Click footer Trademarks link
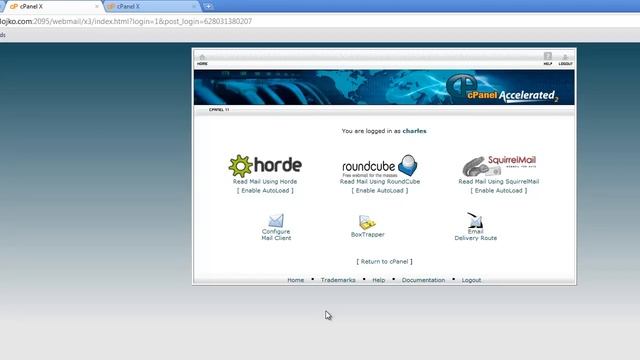This screenshot has height=360, width=640. pyautogui.click(x=338, y=280)
